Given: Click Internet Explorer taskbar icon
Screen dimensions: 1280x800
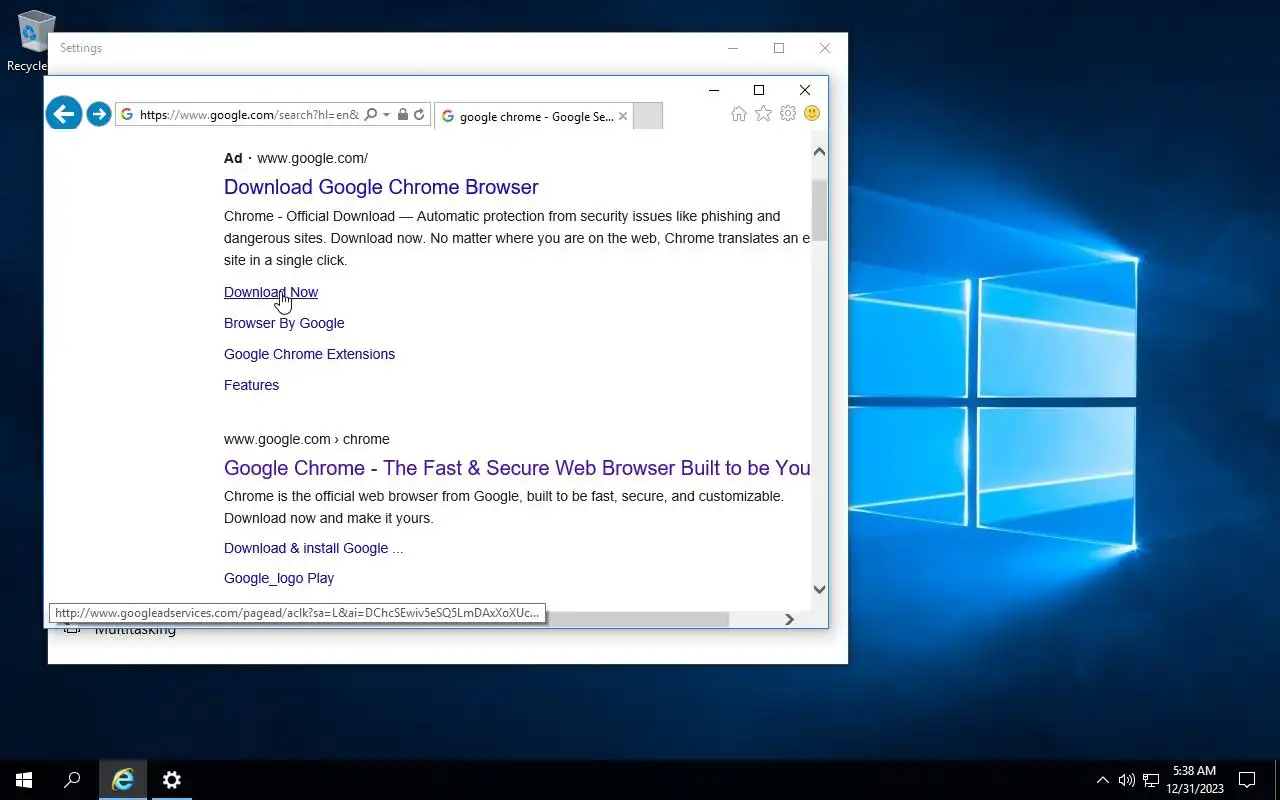Looking at the screenshot, I should 123,780.
